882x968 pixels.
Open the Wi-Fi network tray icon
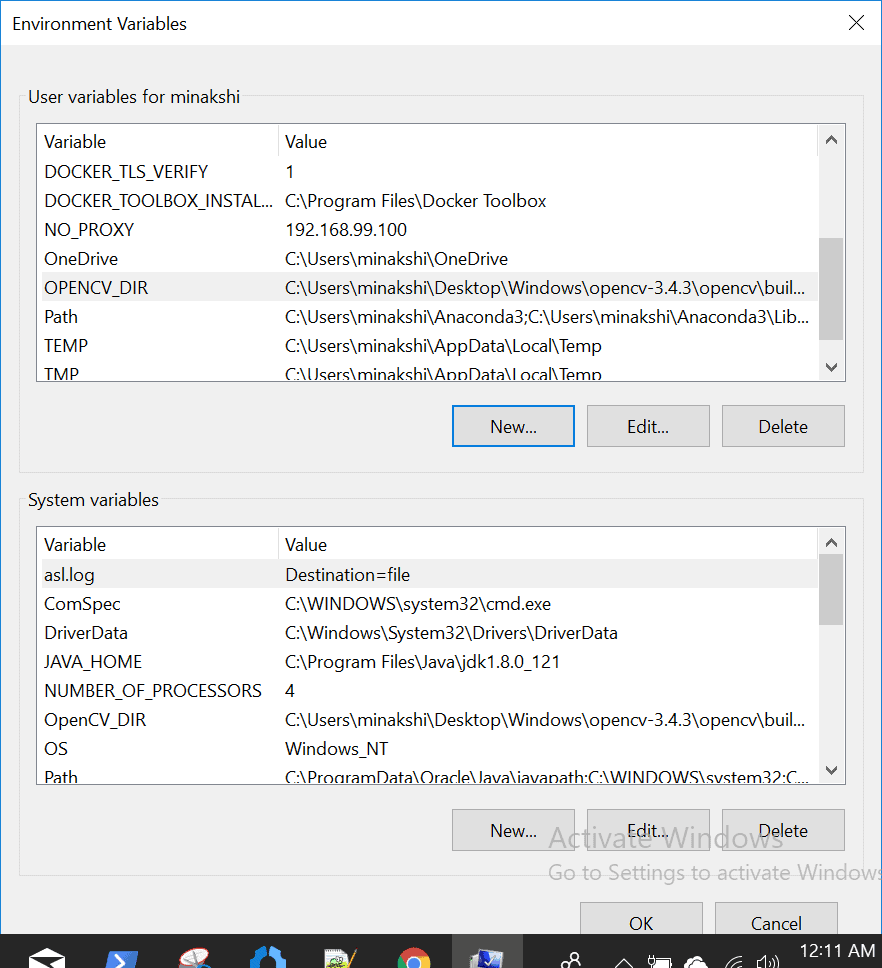(x=734, y=961)
